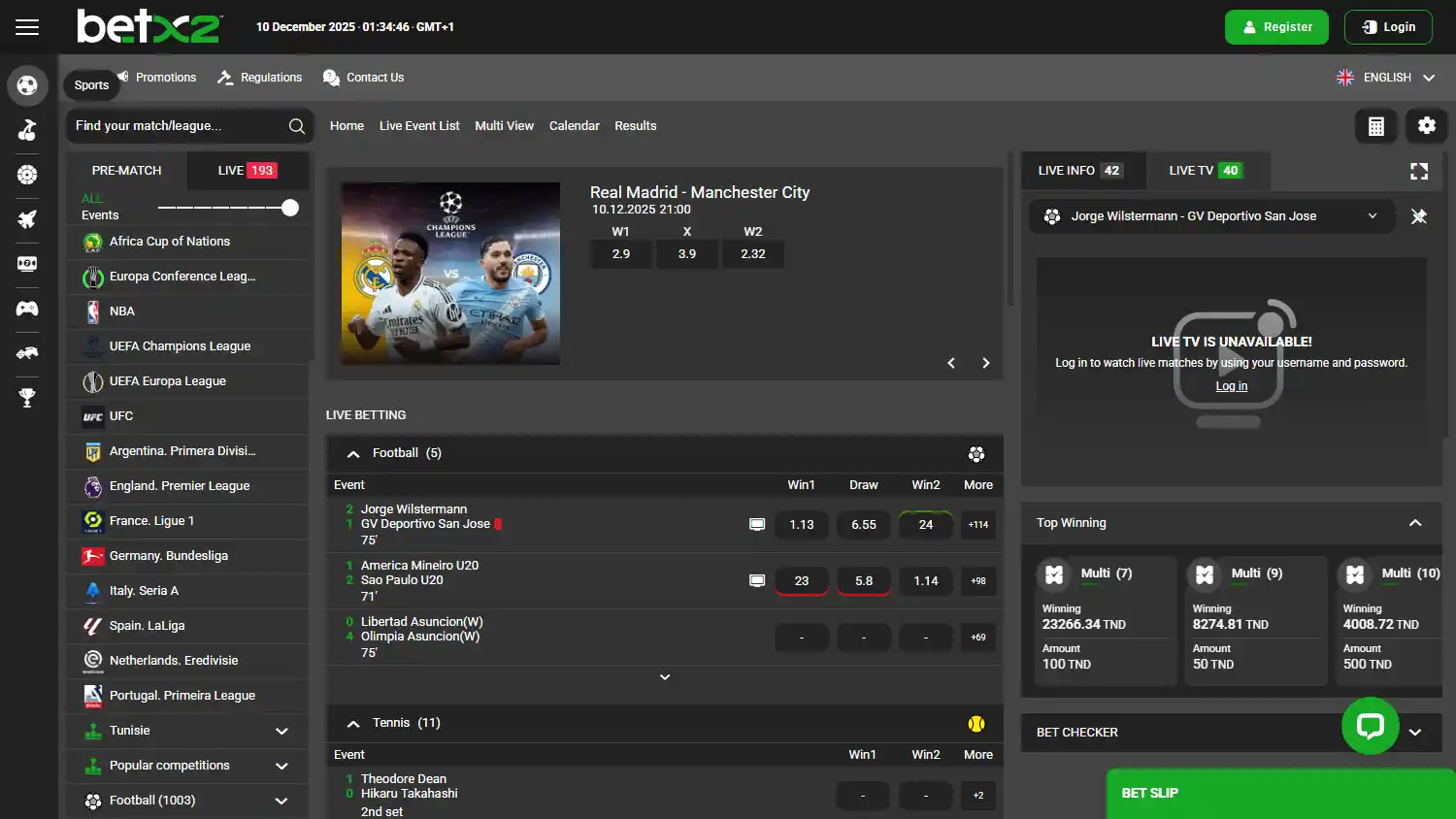Open the live chat bubble

[1371, 725]
